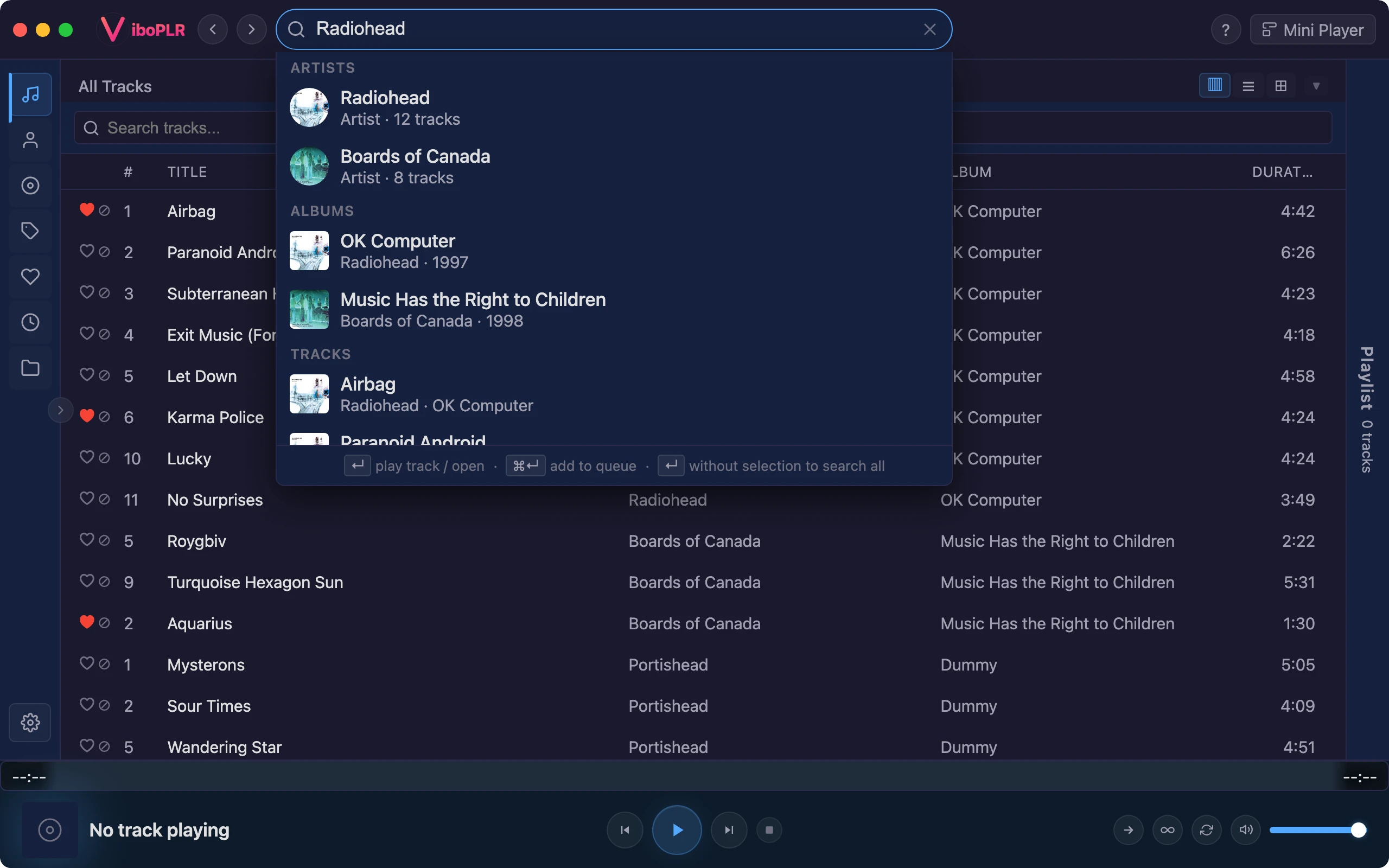Click the main Radiohead search field
This screenshot has width=1389, height=868.
click(614, 29)
